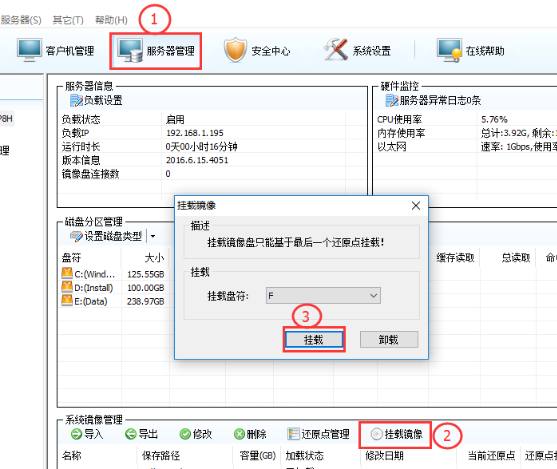Image resolution: width=557 pixels, height=469 pixels.
Task: Open 服务器异常日志 log icon
Action: [392, 101]
